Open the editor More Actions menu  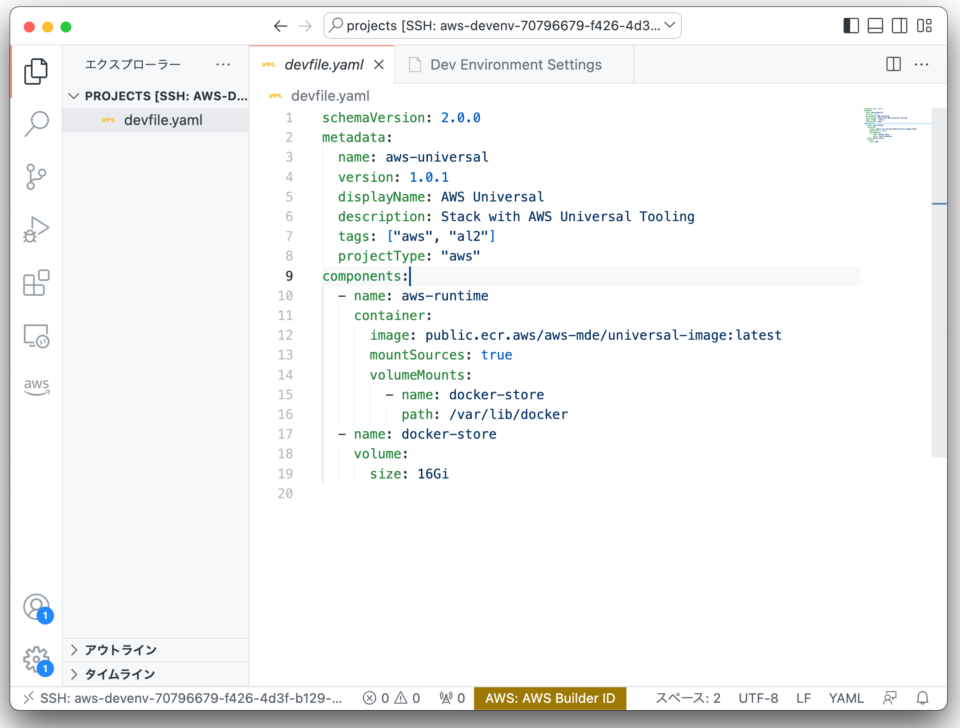(922, 63)
